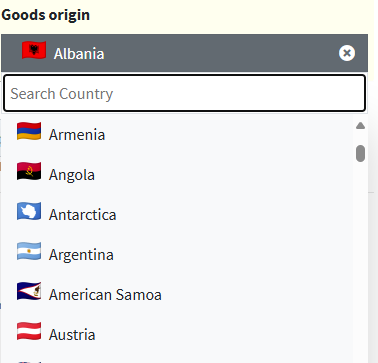Click the Angola flag icon
Image resolution: width=378 pixels, height=363 pixels.
point(29,171)
